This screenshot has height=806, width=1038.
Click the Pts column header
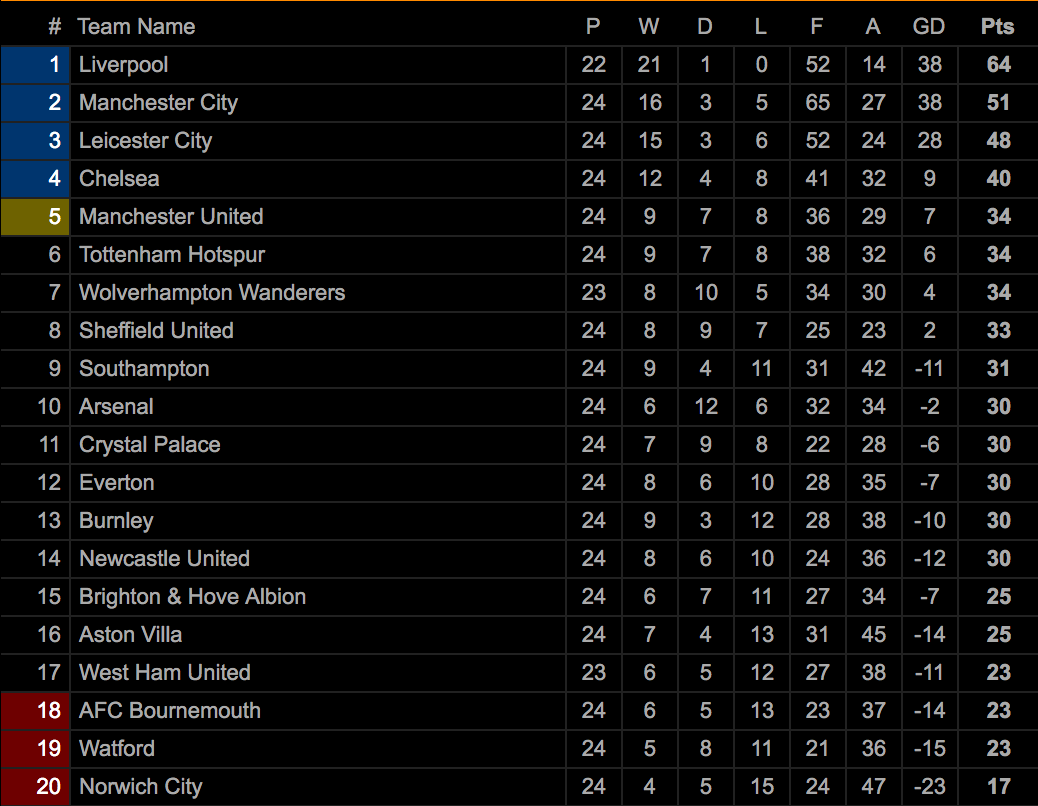tap(997, 26)
